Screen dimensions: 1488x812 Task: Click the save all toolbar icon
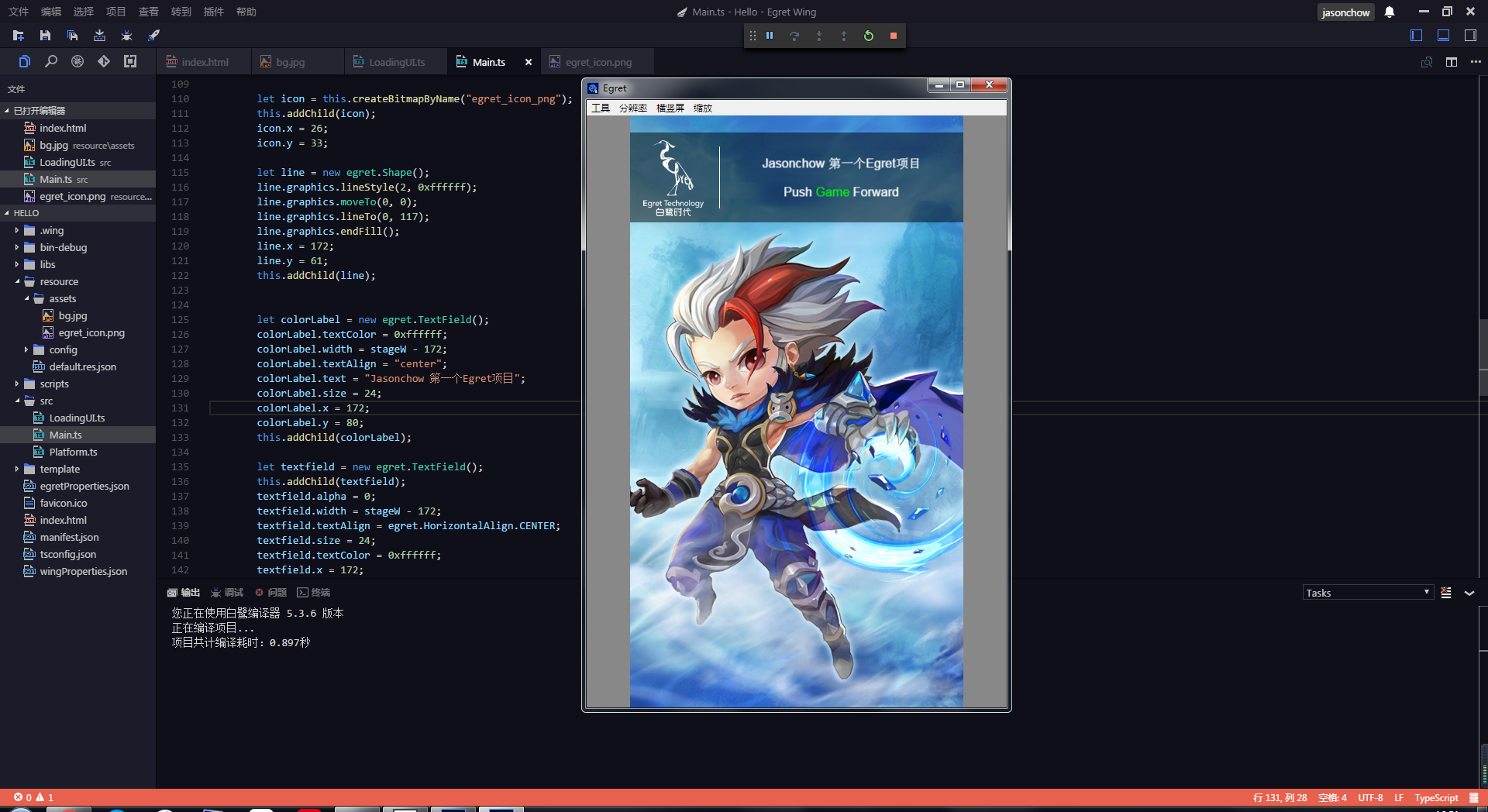point(72,36)
